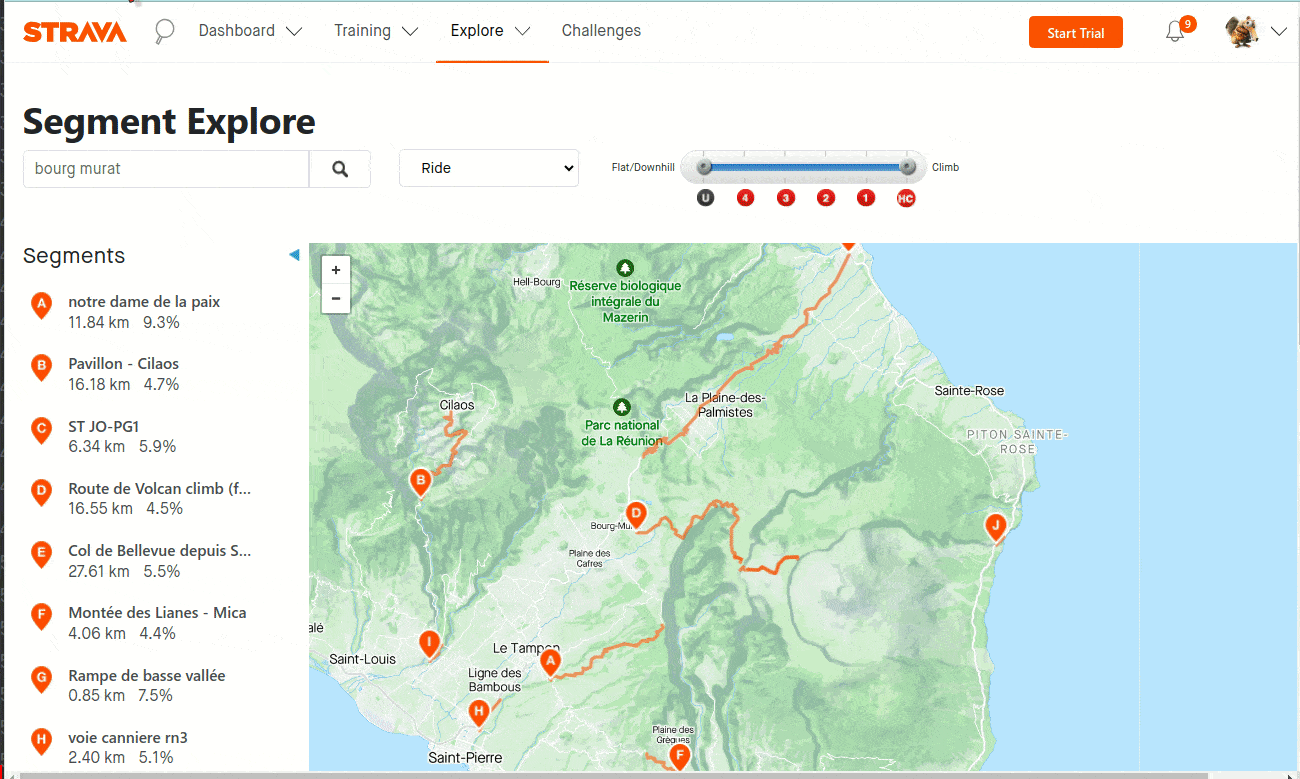Zoom out on the map
The width and height of the screenshot is (1300, 779).
tap(336, 298)
